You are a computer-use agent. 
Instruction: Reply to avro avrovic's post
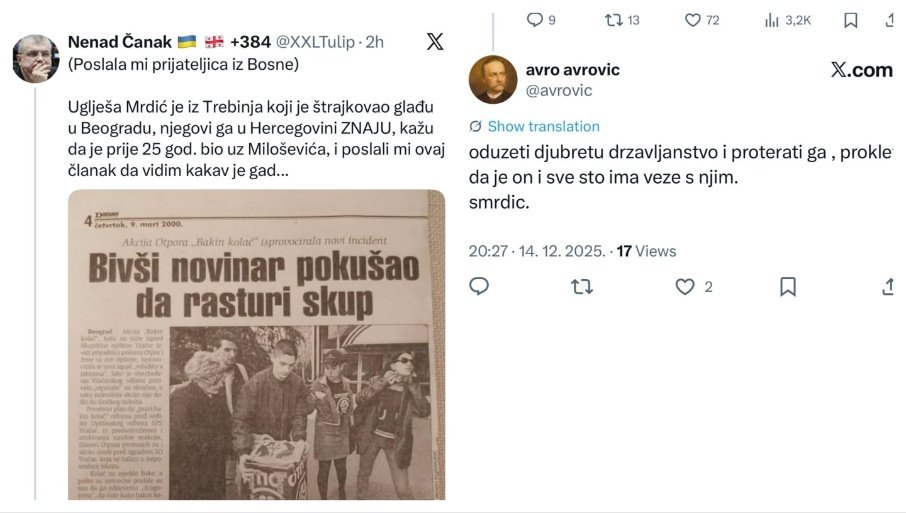click(x=479, y=286)
